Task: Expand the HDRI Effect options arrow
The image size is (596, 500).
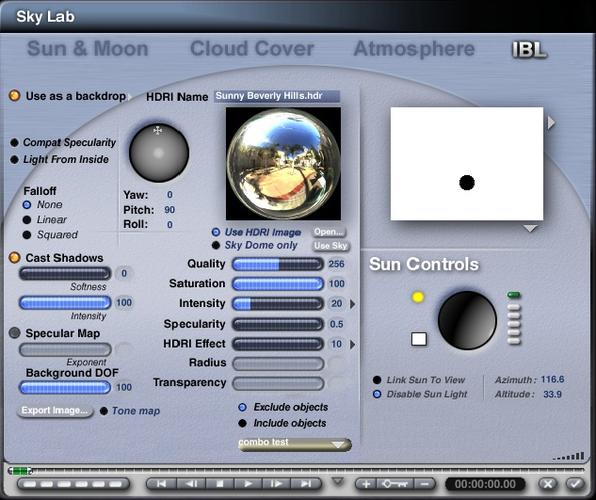Action: pos(353,344)
